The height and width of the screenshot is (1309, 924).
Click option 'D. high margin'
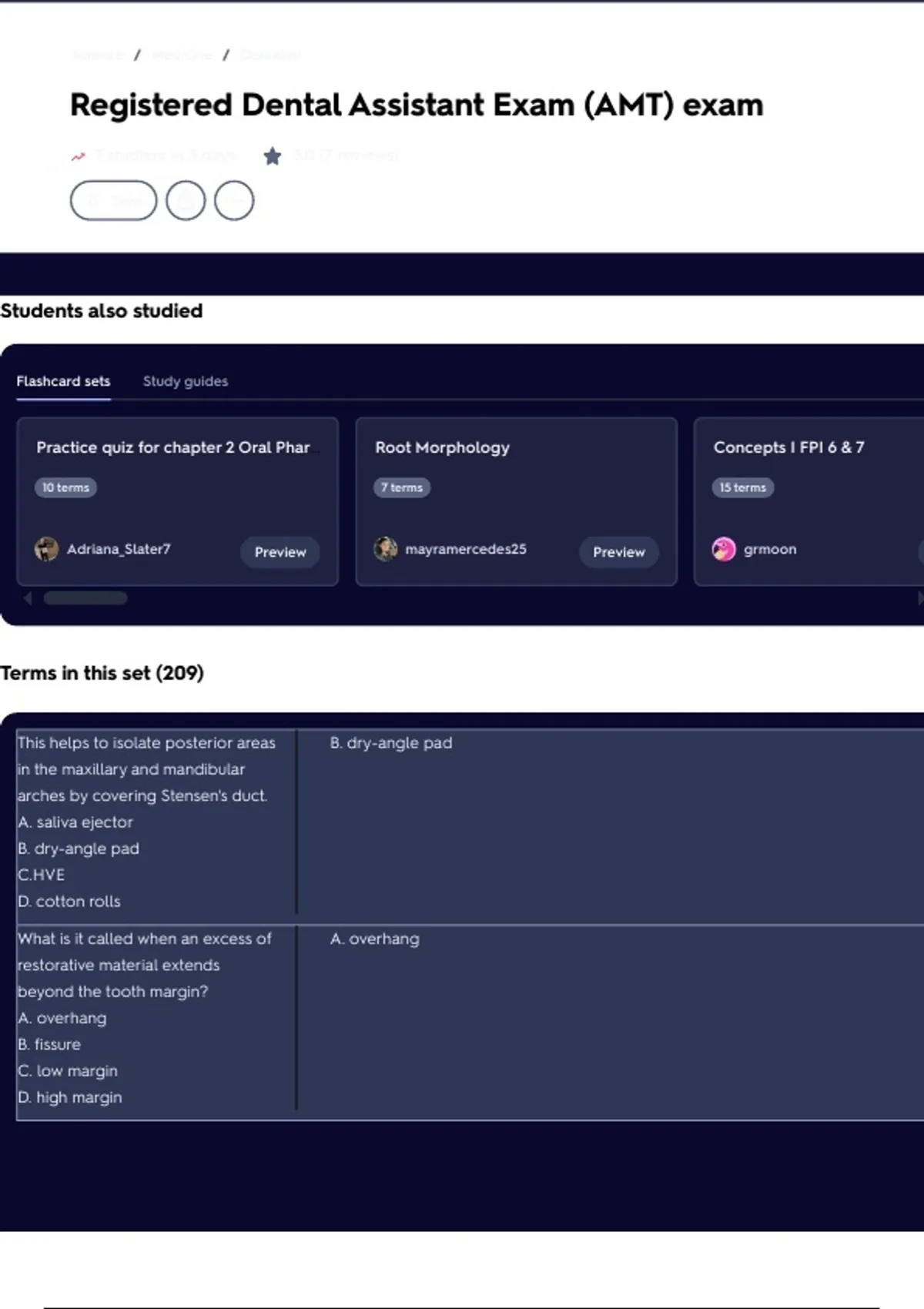pyautogui.click(x=70, y=1097)
